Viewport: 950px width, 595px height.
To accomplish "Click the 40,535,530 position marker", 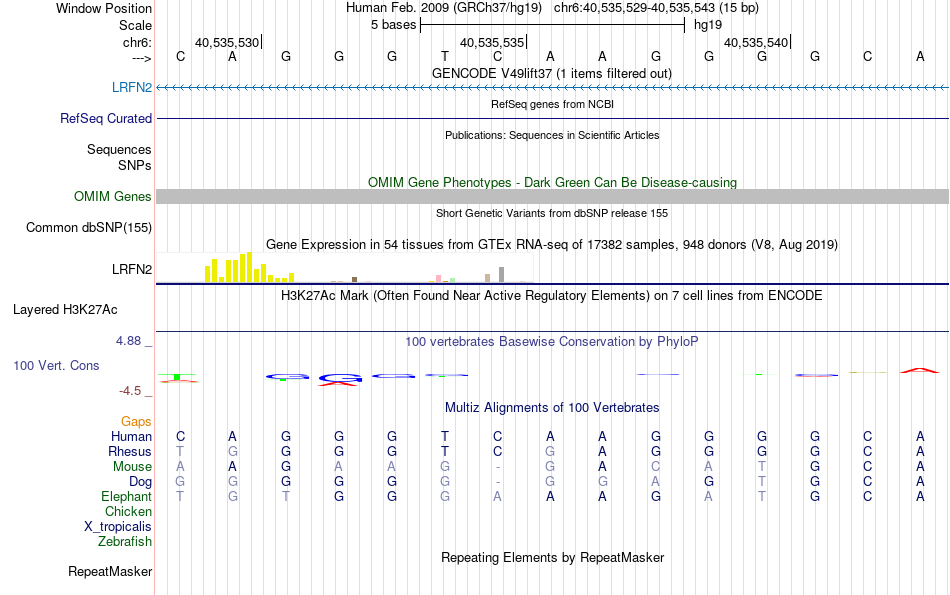I will (227, 42).
